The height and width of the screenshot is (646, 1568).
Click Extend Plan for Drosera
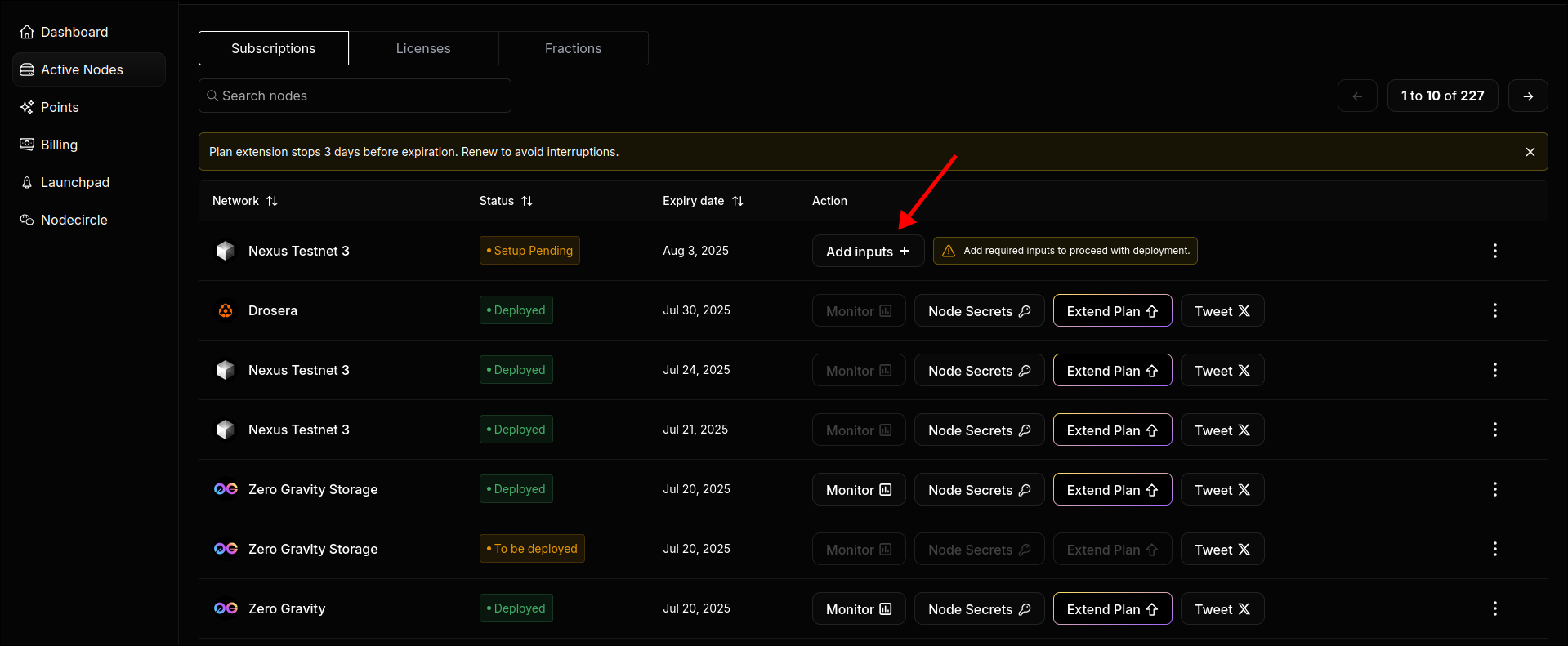(x=1113, y=310)
